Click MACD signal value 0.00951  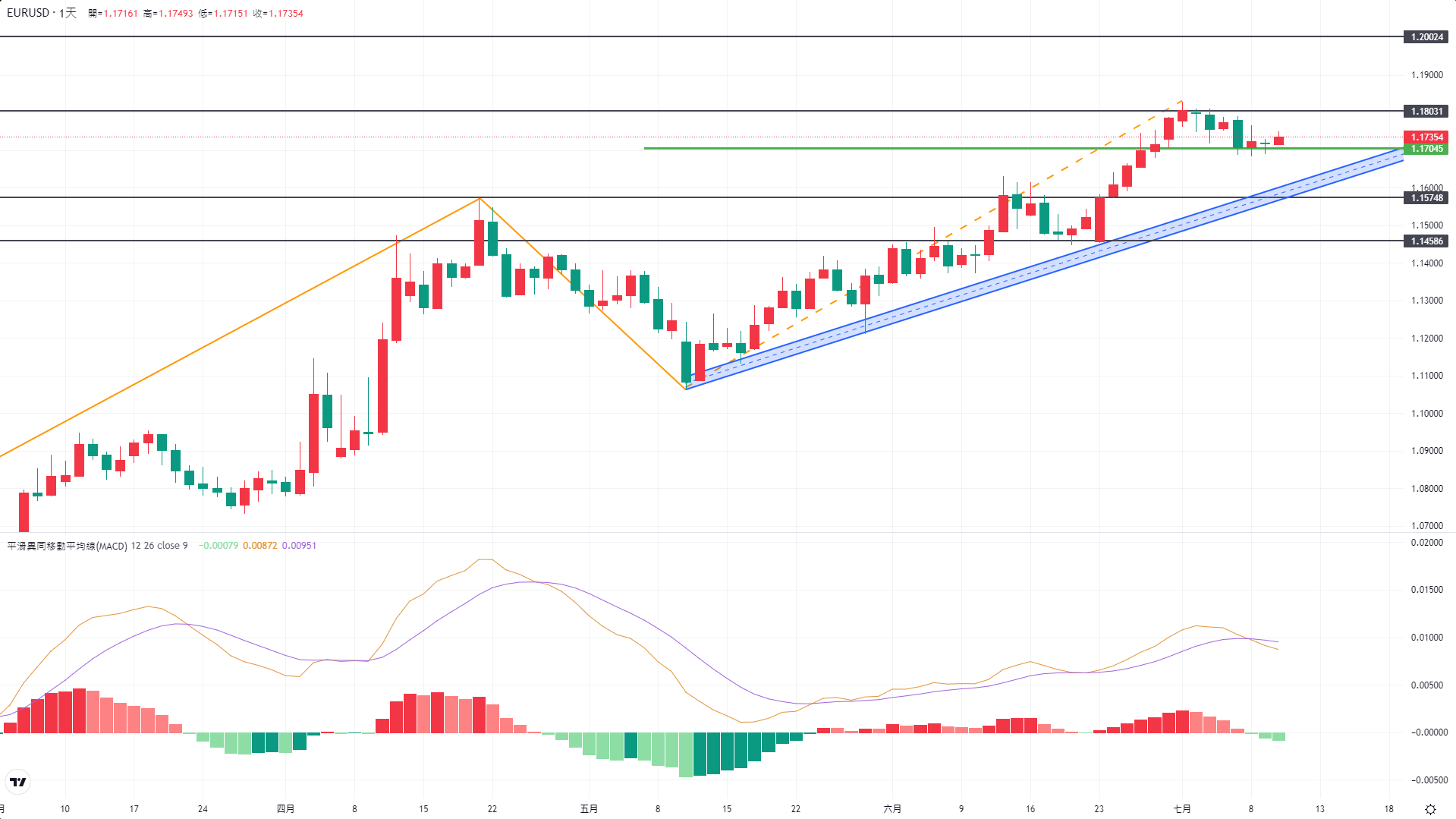tap(299, 546)
